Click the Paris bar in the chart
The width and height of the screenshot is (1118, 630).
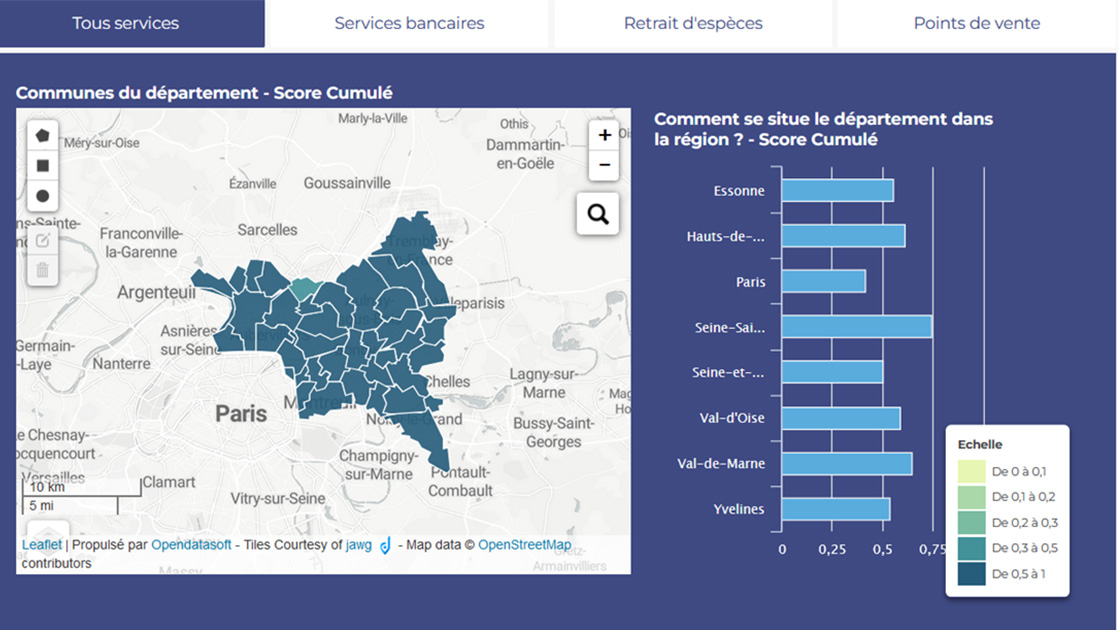pyautogui.click(x=823, y=282)
